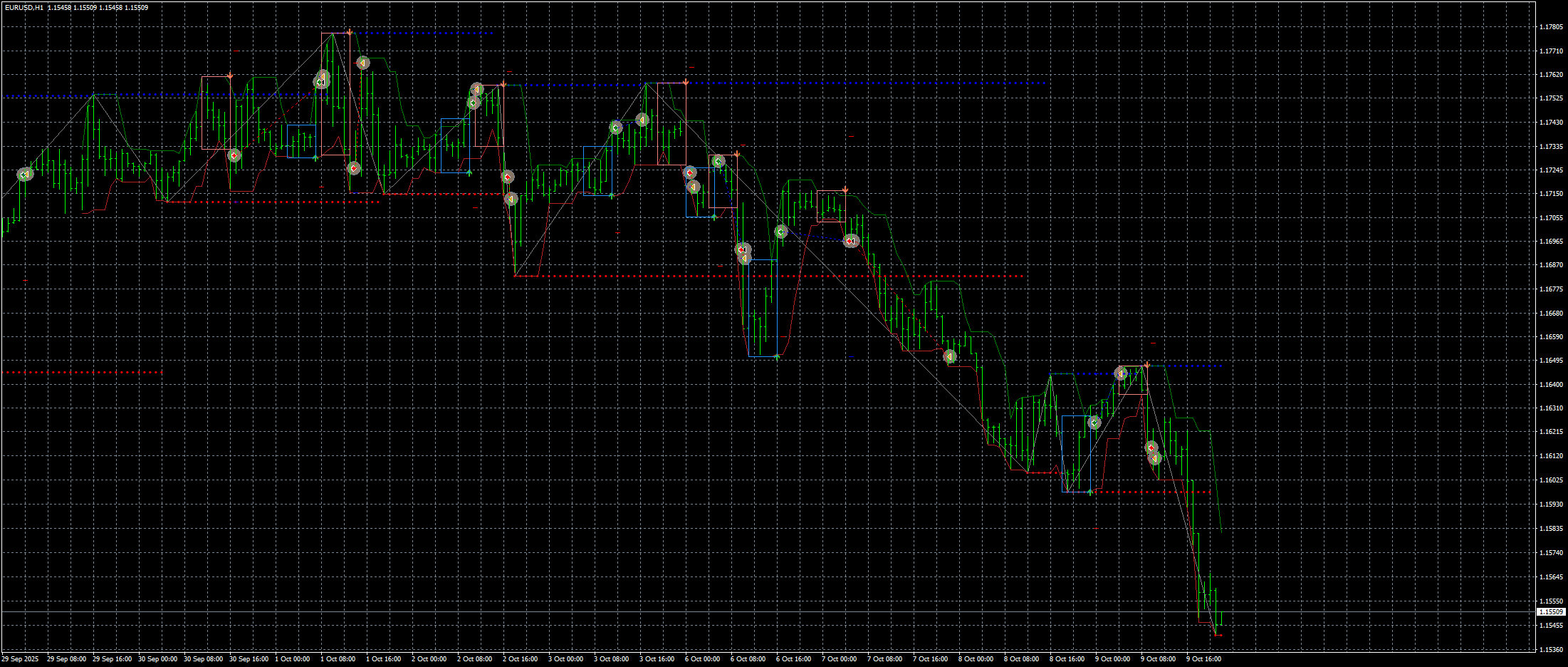Click the 1.17245 price axis label
Image resolution: width=1568 pixels, height=667 pixels.
pos(1550,170)
